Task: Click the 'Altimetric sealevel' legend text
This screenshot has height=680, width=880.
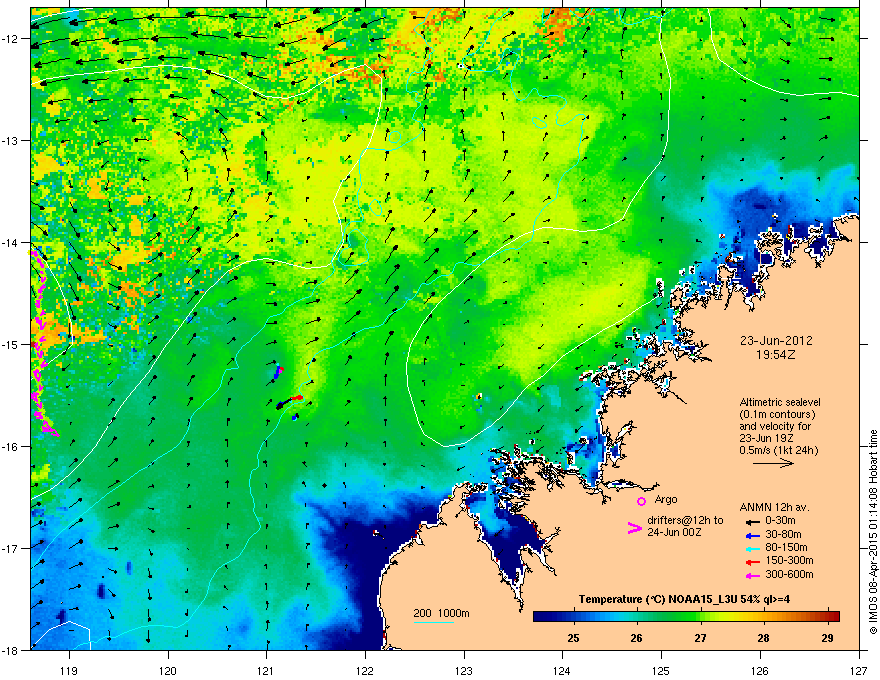Action: coord(780,402)
